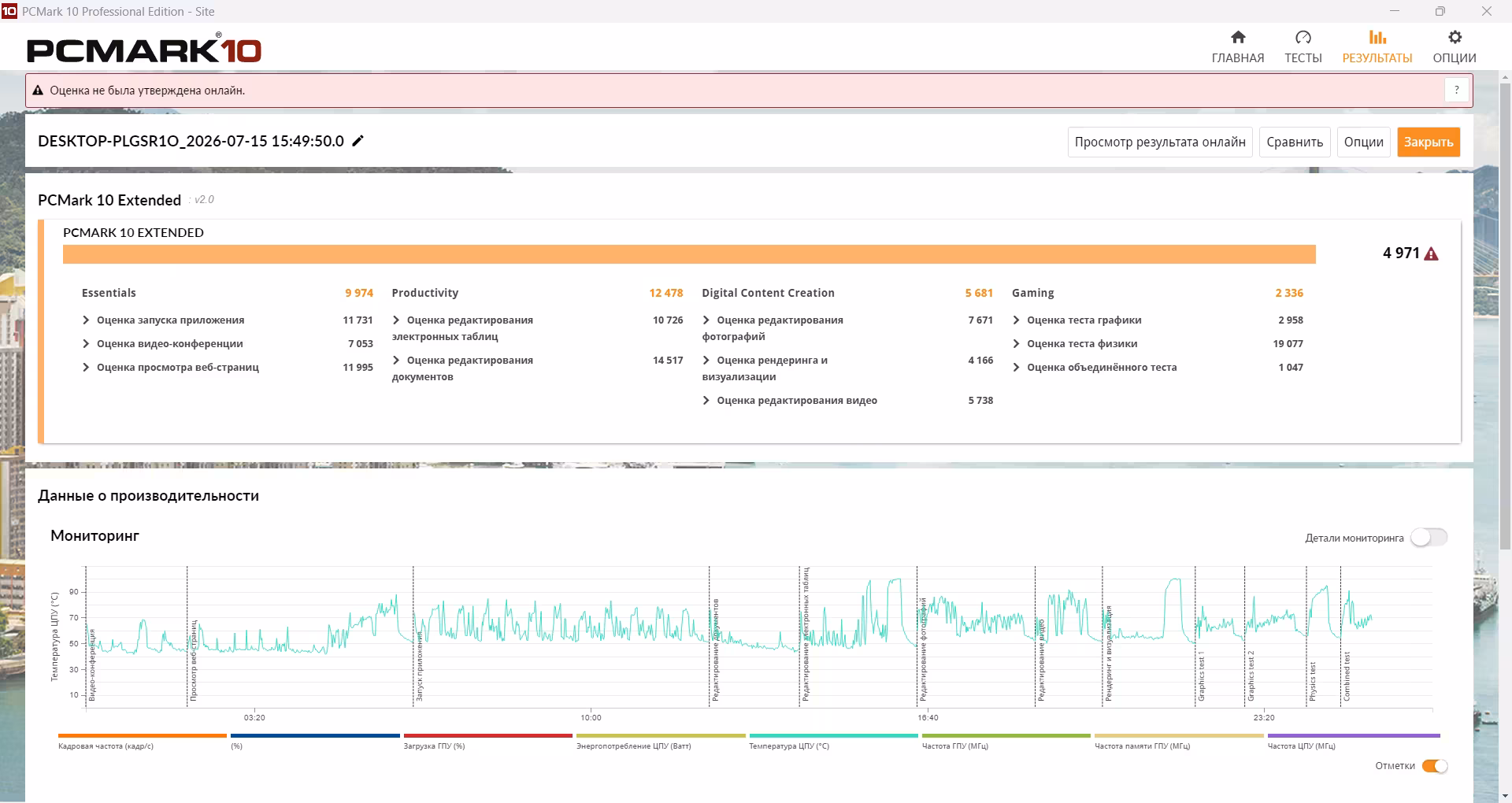Select the Частота памяти ГПУ (МГц) legend
This screenshot has width=1512, height=803.
point(1179,741)
